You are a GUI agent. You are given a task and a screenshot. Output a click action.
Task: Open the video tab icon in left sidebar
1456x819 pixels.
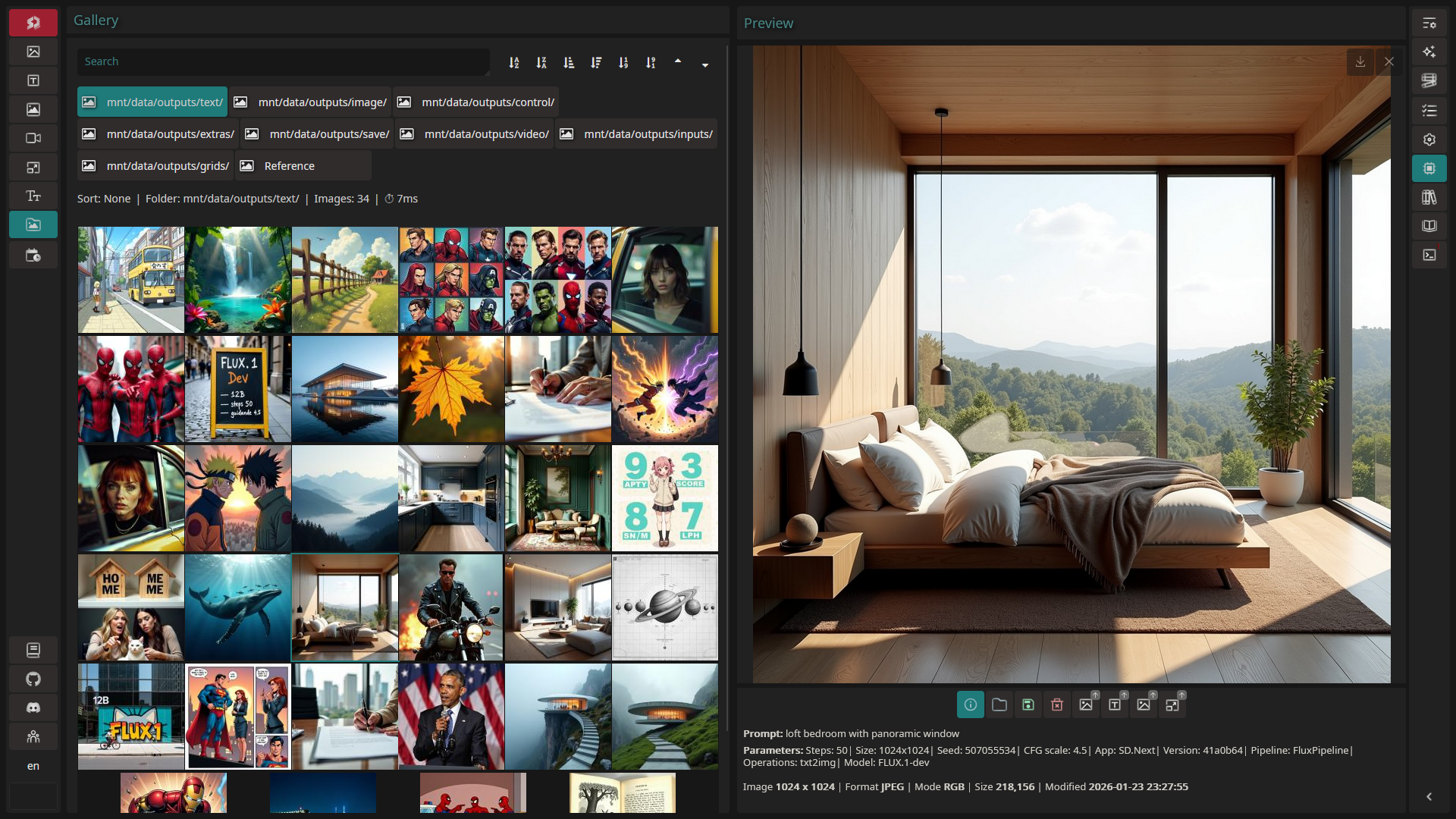33,138
